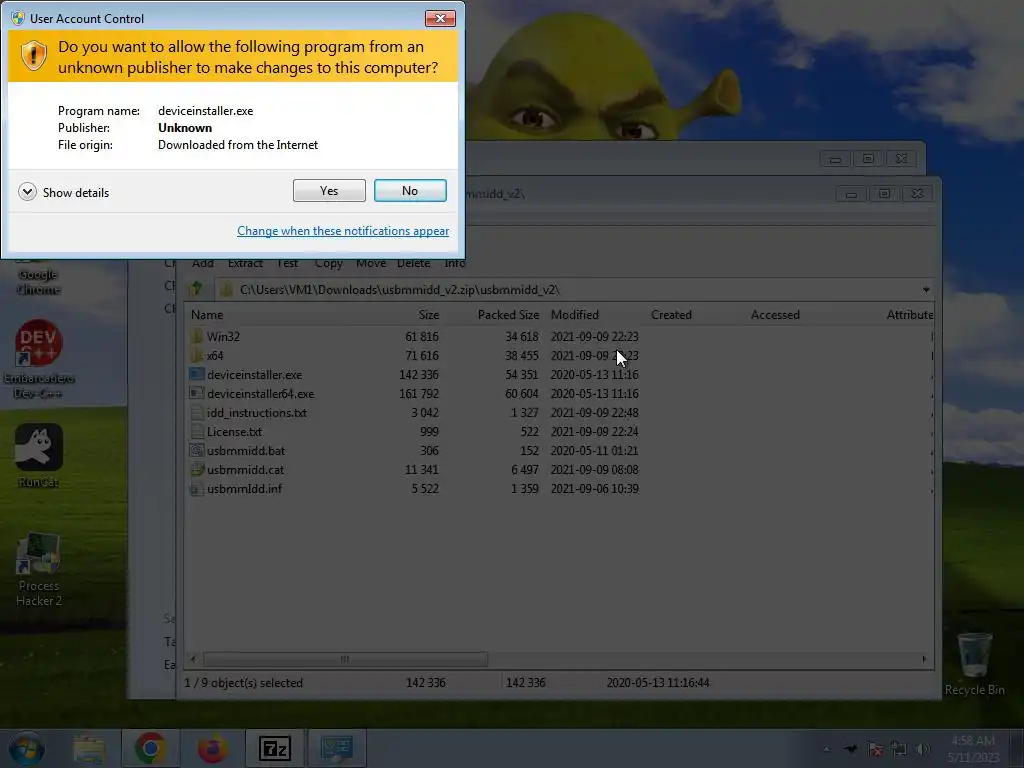Image resolution: width=1024 pixels, height=768 pixels.
Task: Open 'Change when these notifications appear' link
Action: 343,231
